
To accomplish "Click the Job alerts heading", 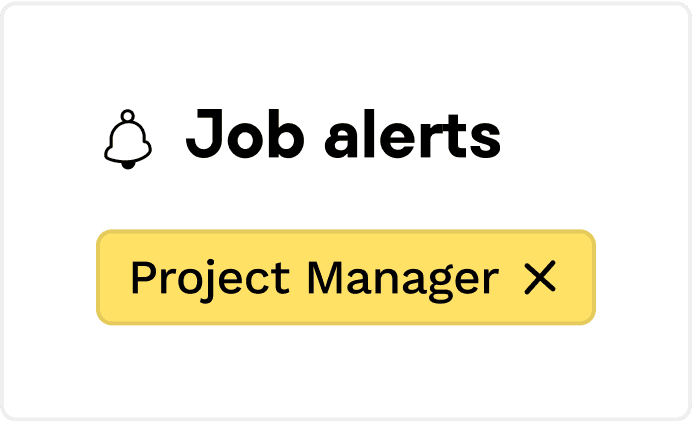I will pyautogui.click(x=342, y=138).
